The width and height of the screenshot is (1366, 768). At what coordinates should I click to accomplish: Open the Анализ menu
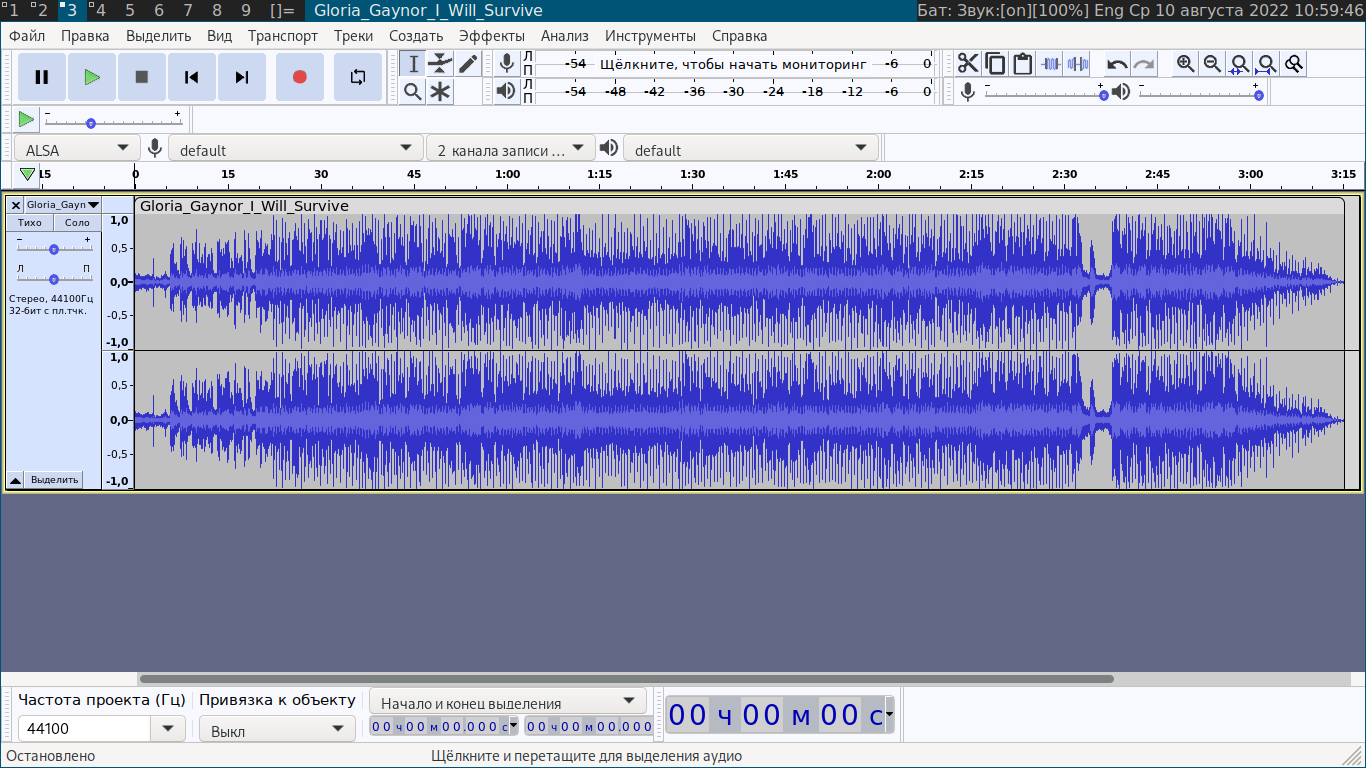coord(565,36)
